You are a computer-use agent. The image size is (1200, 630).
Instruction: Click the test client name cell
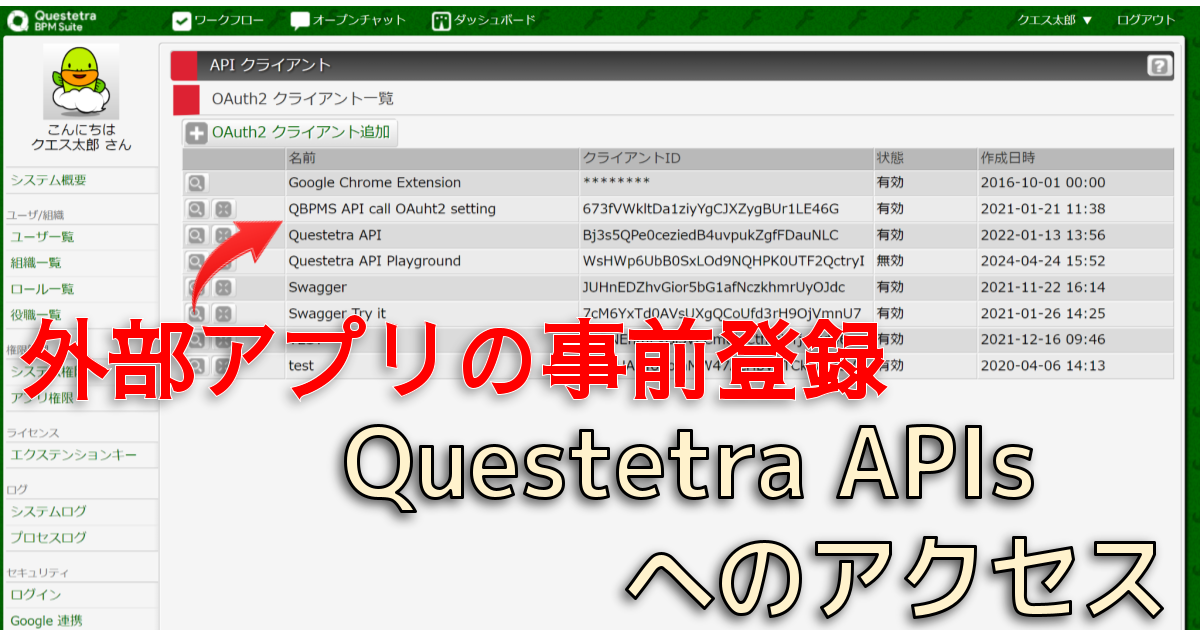(x=301, y=365)
